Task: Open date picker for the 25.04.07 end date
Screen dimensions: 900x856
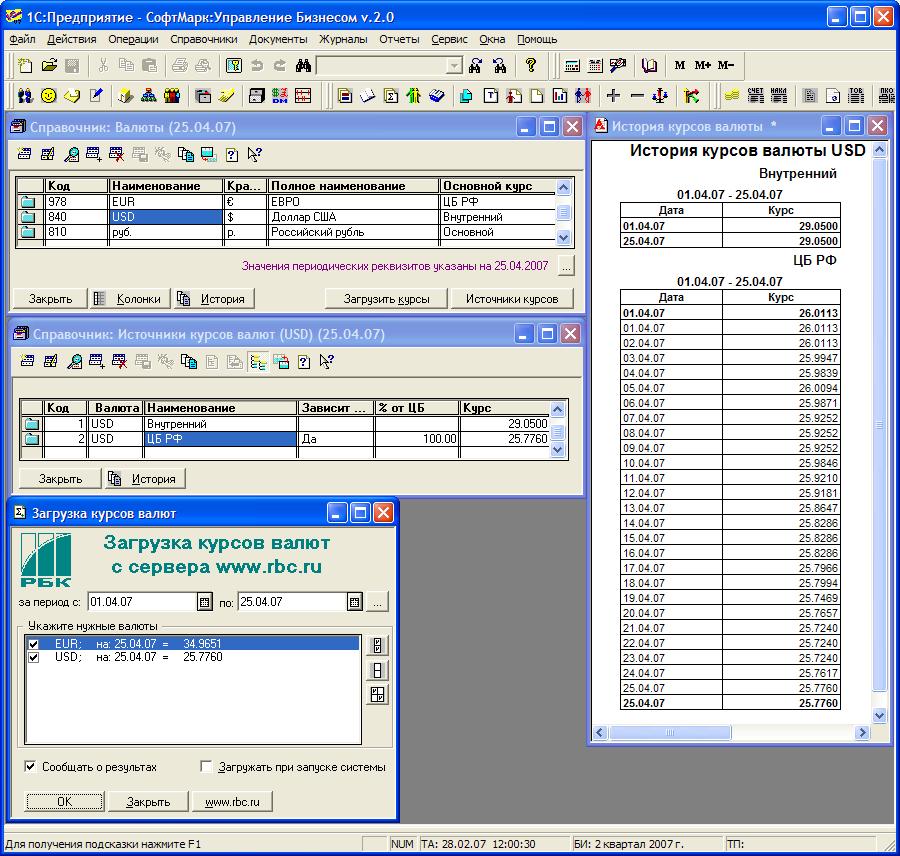Action: click(x=355, y=602)
